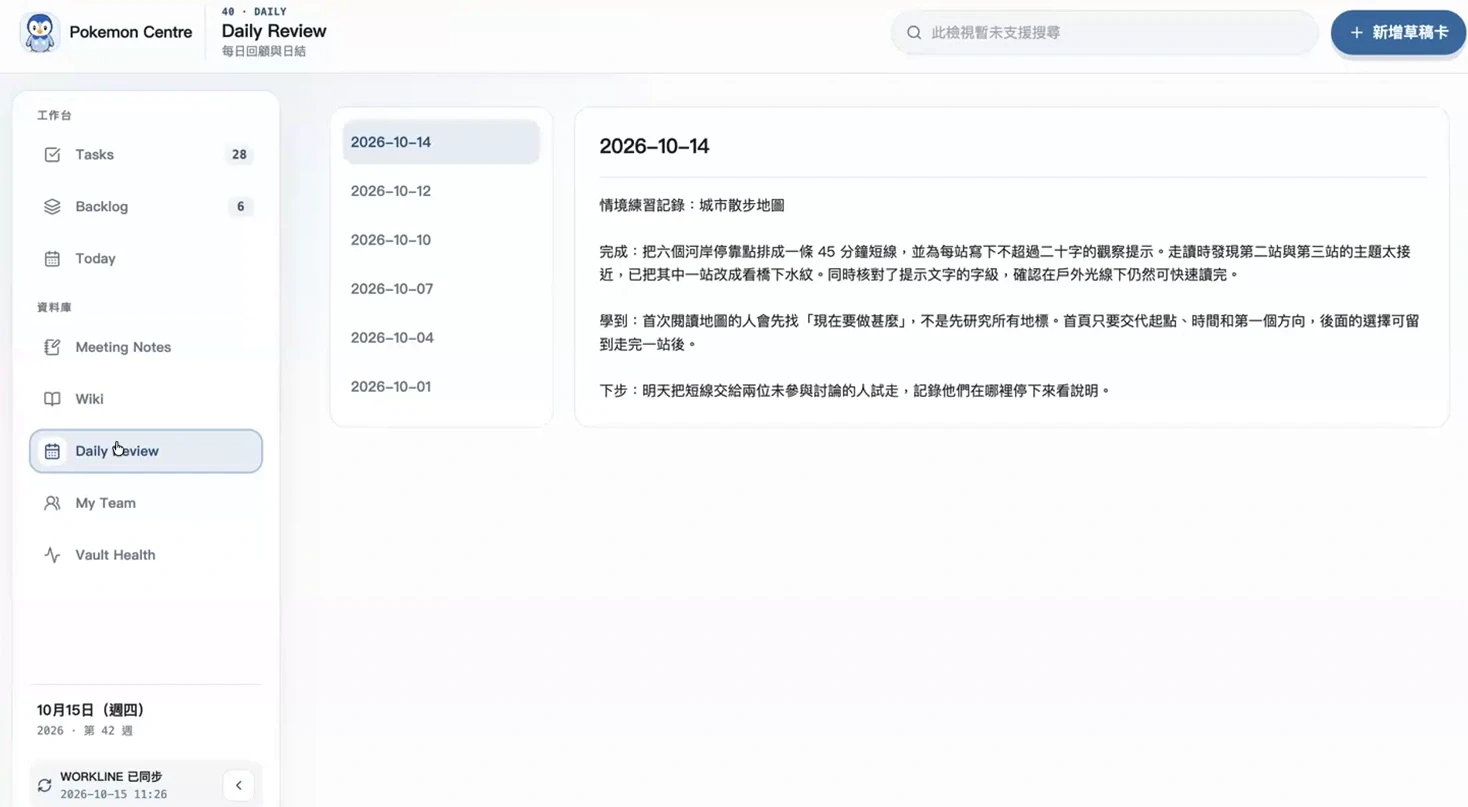Click the Tasks checkbox icon in sidebar
The height and width of the screenshot is (807, 1468).
click(x=52, y=155)
